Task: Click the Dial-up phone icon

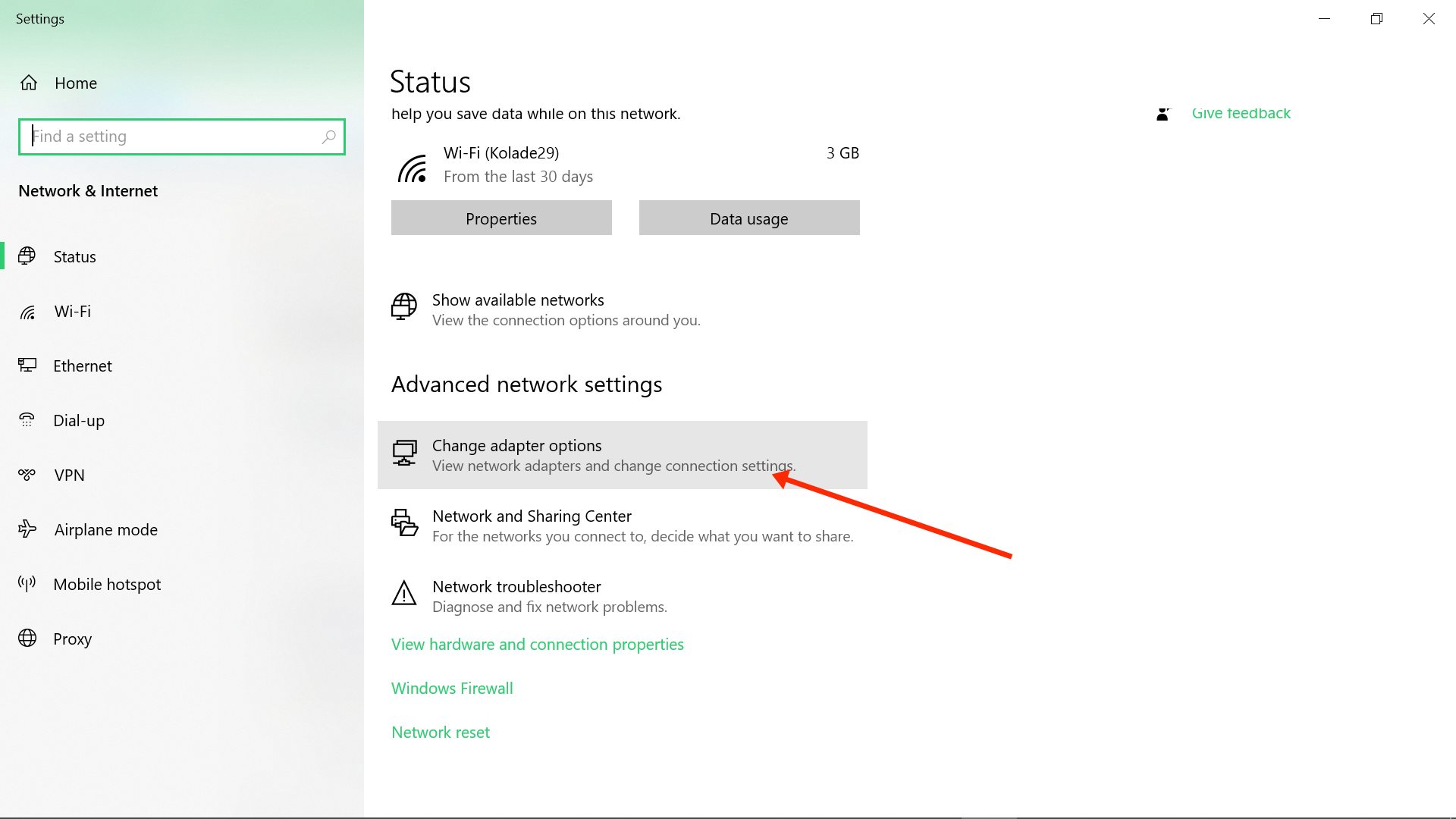Action: point(27,420)
